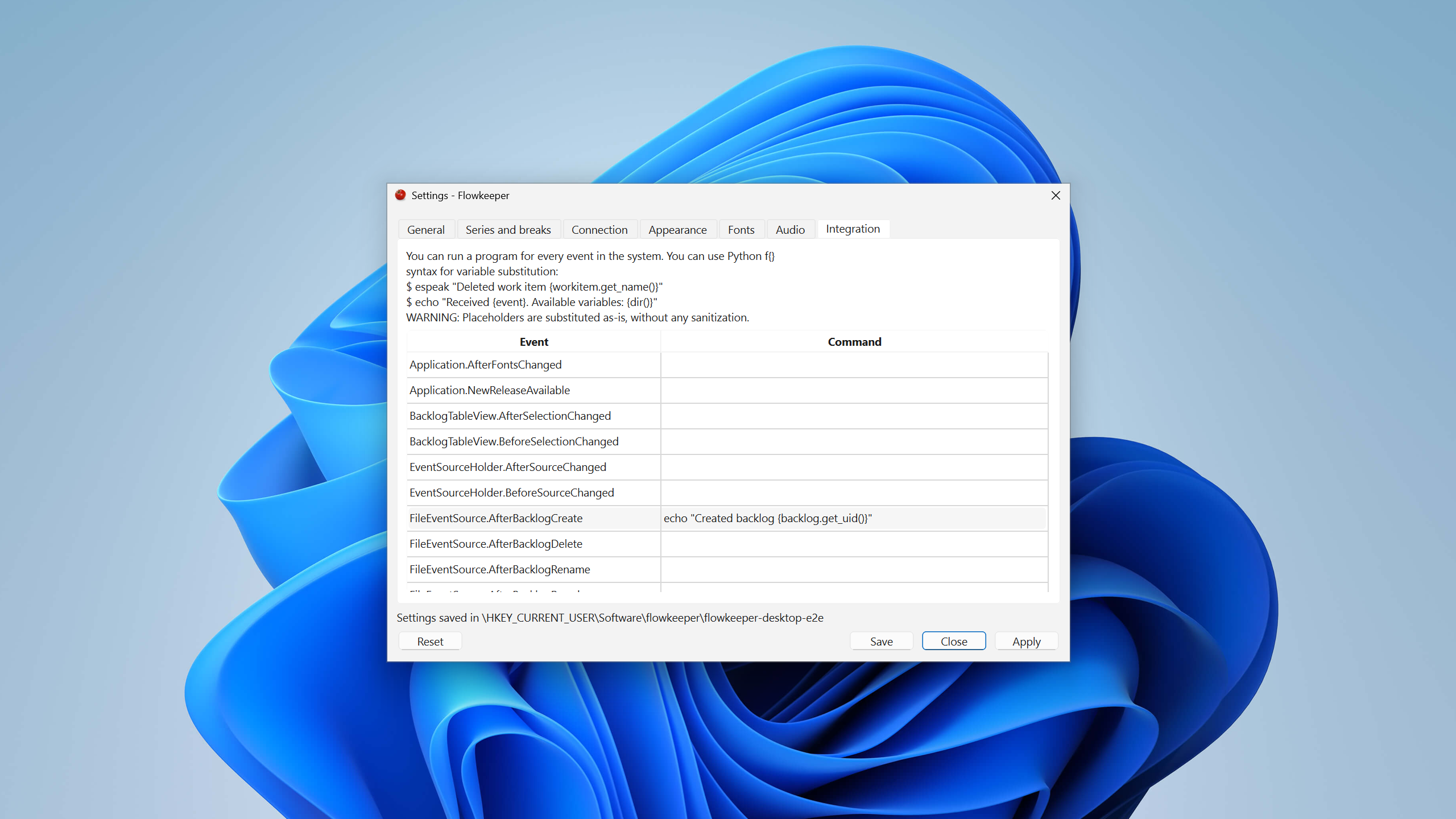1456x819 pixels.
Task: Click command cell for BacklogTableView.AfterSelectionChanged
Action: point(854,416)
